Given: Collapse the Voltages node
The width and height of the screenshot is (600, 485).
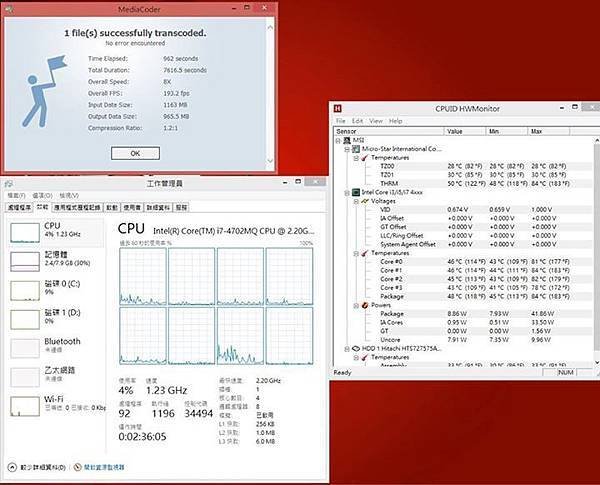Looking at the screenshot, I should pyautogui.click(x=356, y=201).
